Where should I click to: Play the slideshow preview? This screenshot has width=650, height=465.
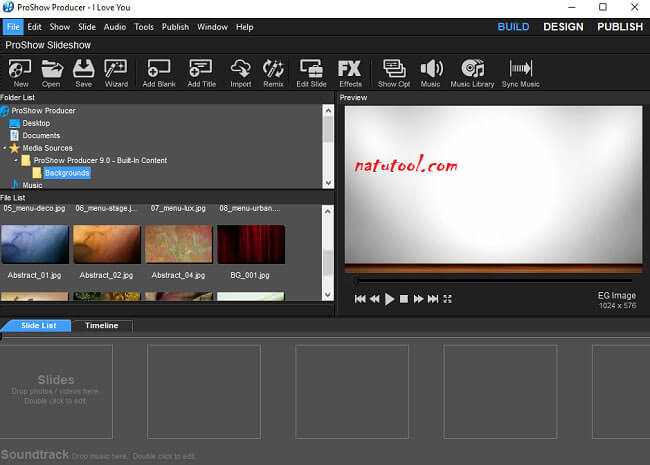click(x=389, y=299)
